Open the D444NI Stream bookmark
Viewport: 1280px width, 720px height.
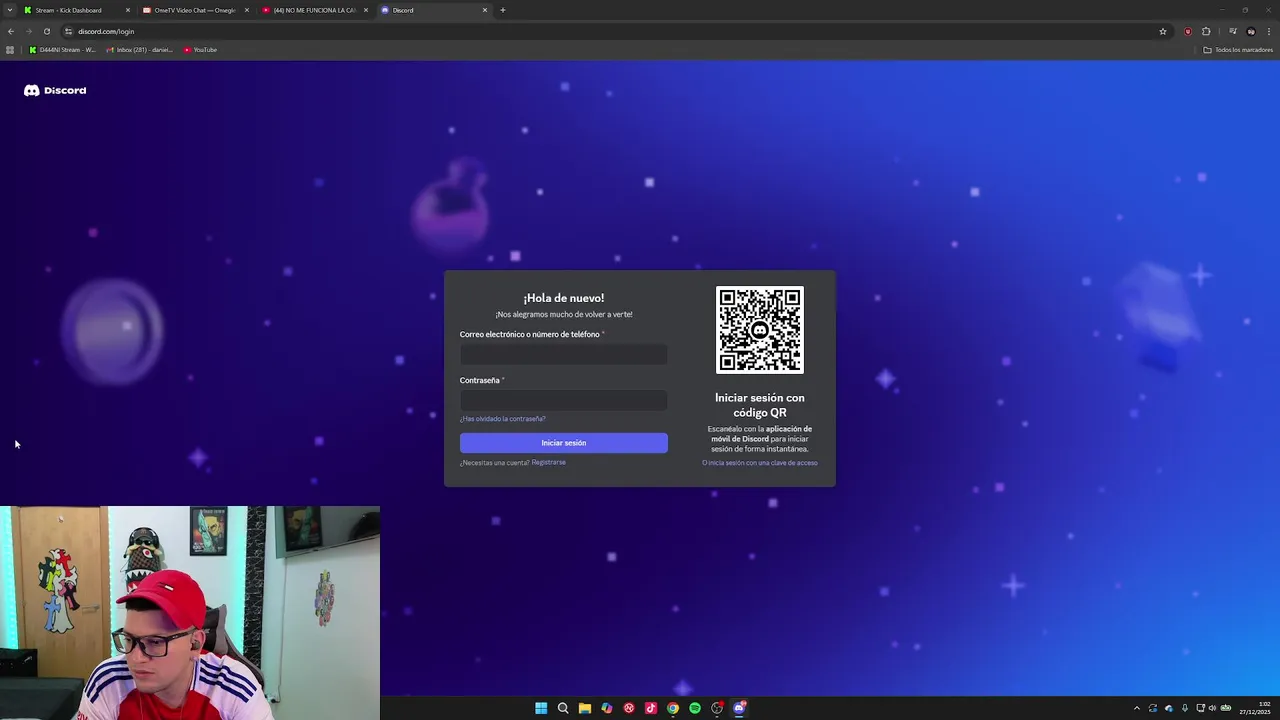point(63,50)
